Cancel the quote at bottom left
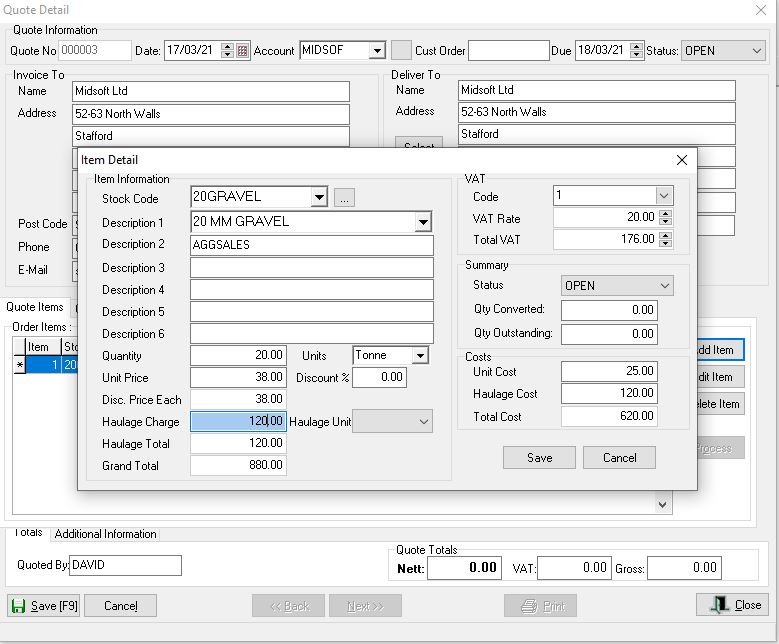 coord(120,606)
